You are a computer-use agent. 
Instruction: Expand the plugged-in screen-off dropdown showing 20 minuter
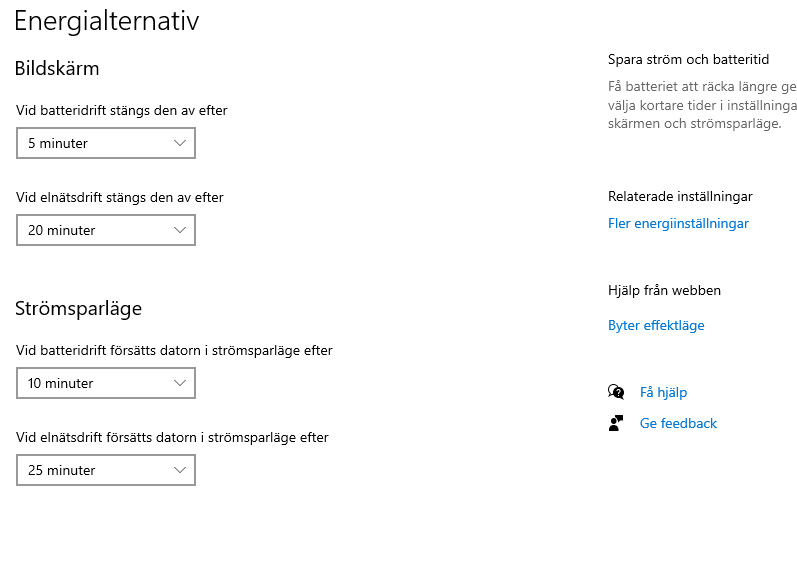coord(106,230)
